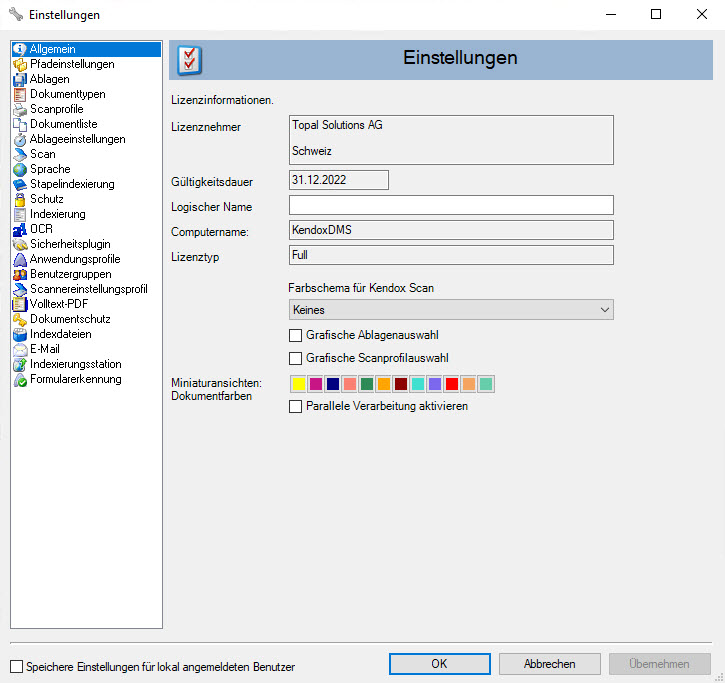This screenshot has height=683, width=725.
Task: Open Schutz via its padlock icon
Action: [20, 199]
